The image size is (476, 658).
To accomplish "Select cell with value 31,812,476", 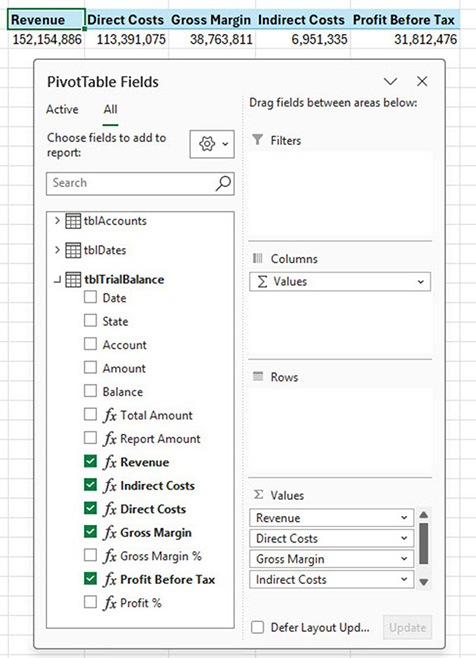I will [405, 39].
